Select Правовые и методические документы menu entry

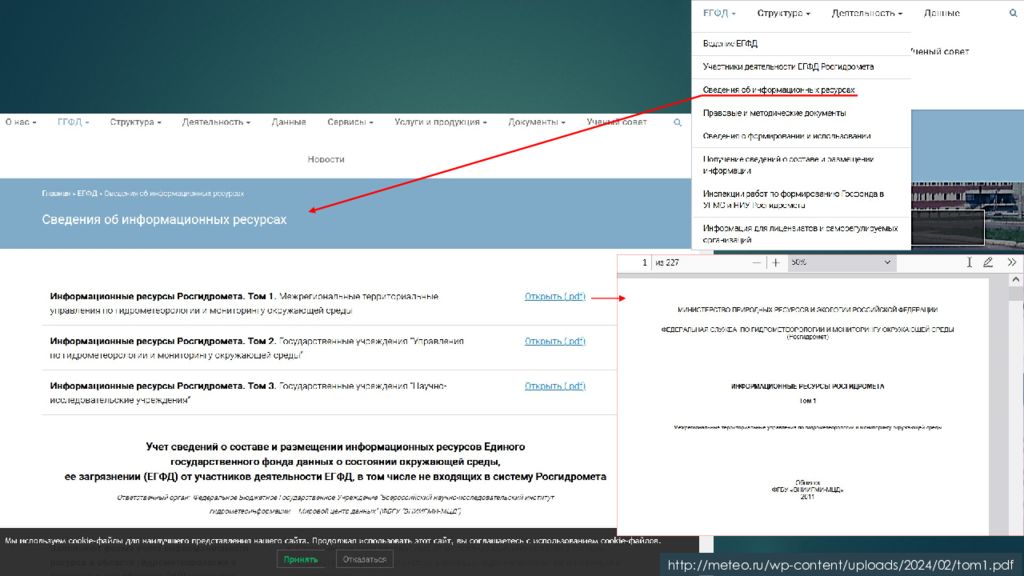[775, 113]
